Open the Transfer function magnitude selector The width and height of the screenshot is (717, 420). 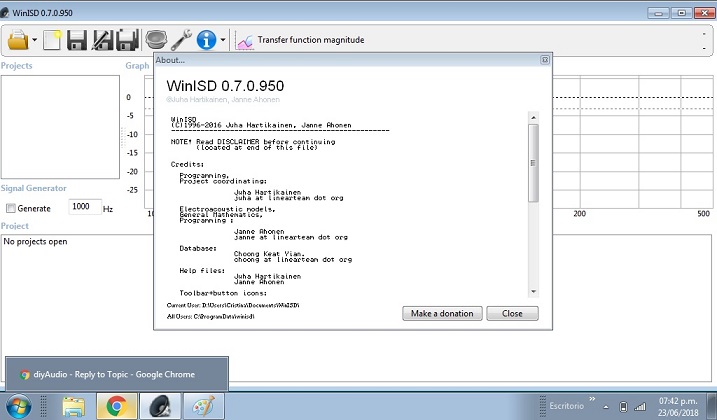pyautogui.click(x=311, y=40)
